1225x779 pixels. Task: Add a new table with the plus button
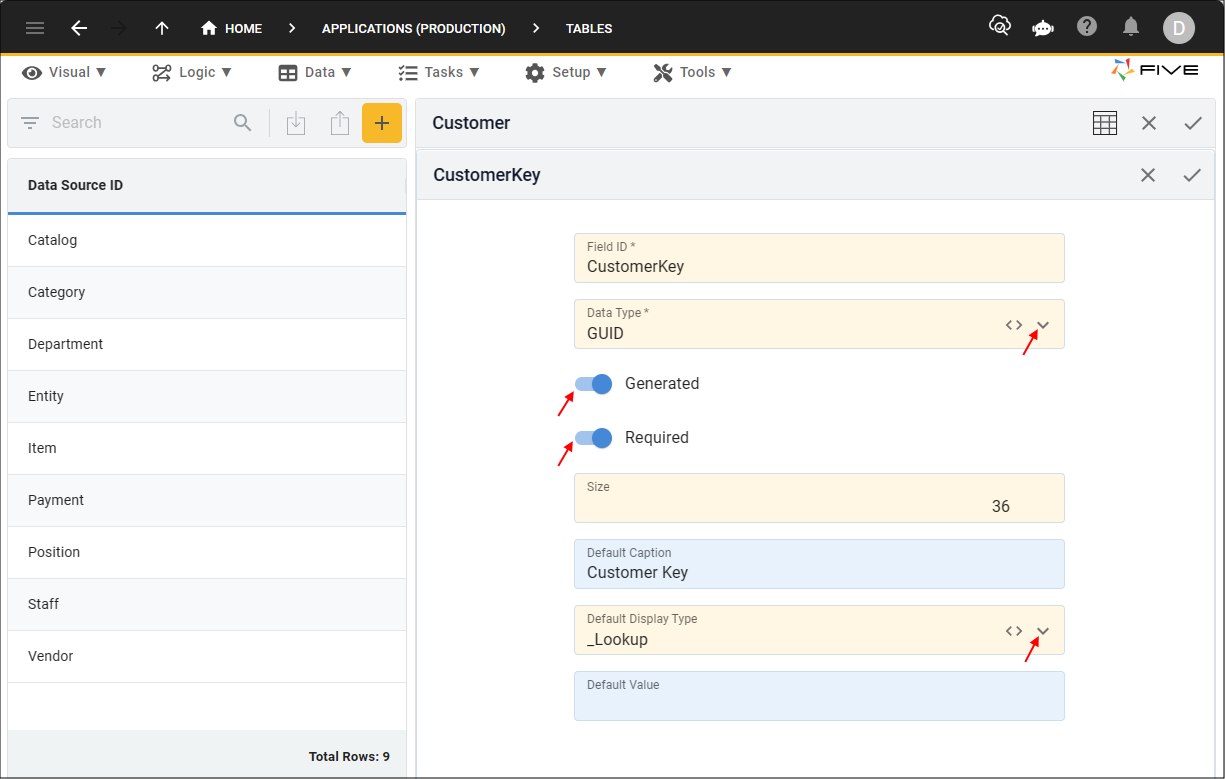pos(382,123)
